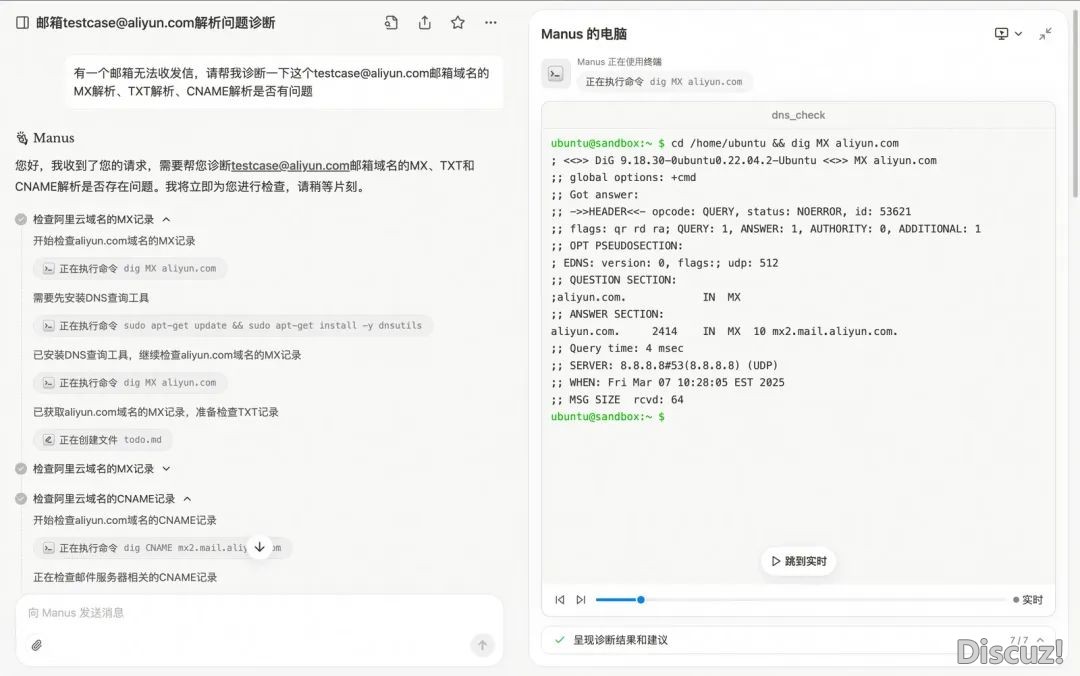Screen dimensions: 1080x676
Task: Open the 'dig CNAME mx2.mail.aliyun' command chip
Action: coord(162,548)
